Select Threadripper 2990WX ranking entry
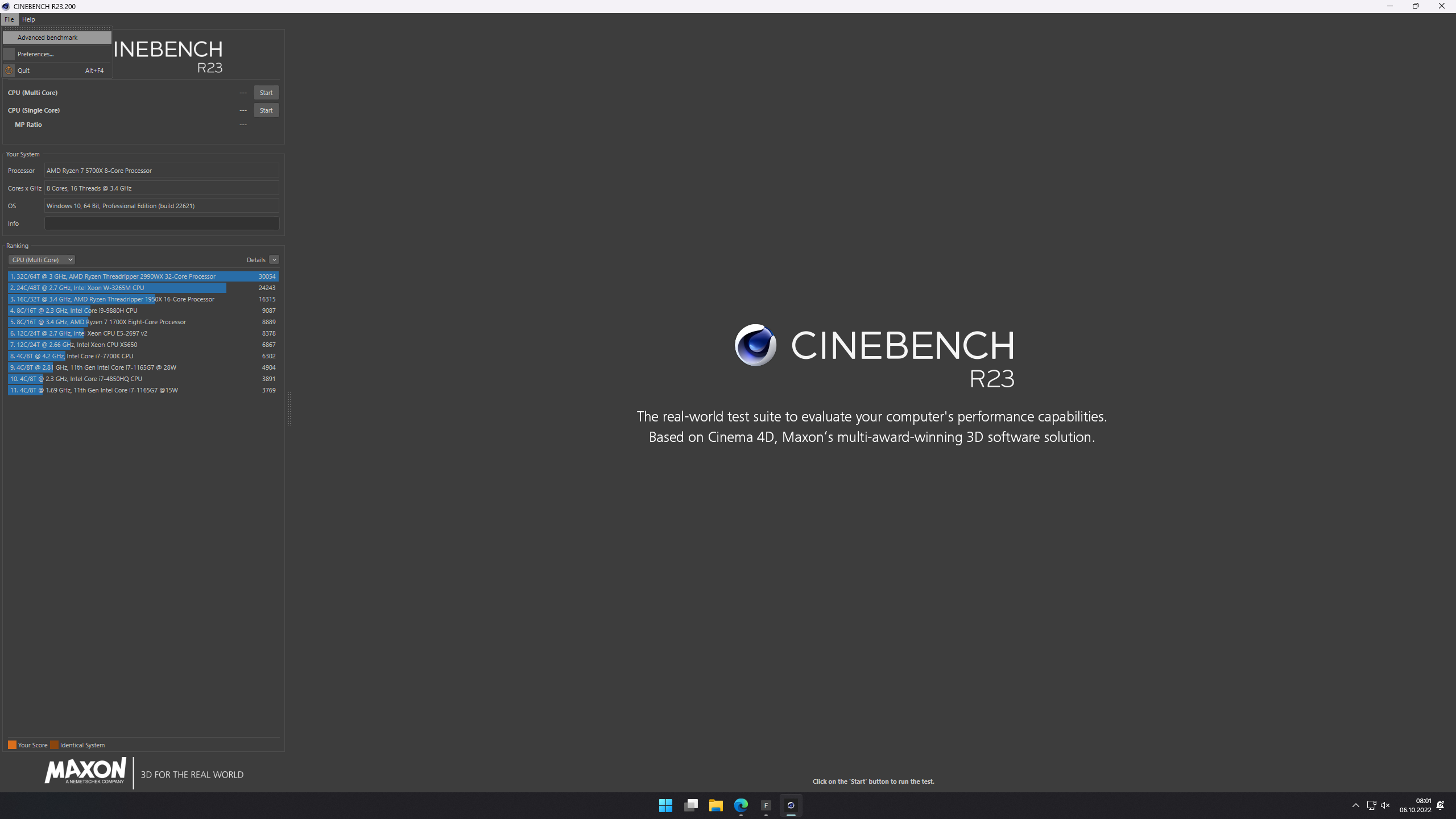The height and width of the screenshot is (819, 1456). [142, 276]
